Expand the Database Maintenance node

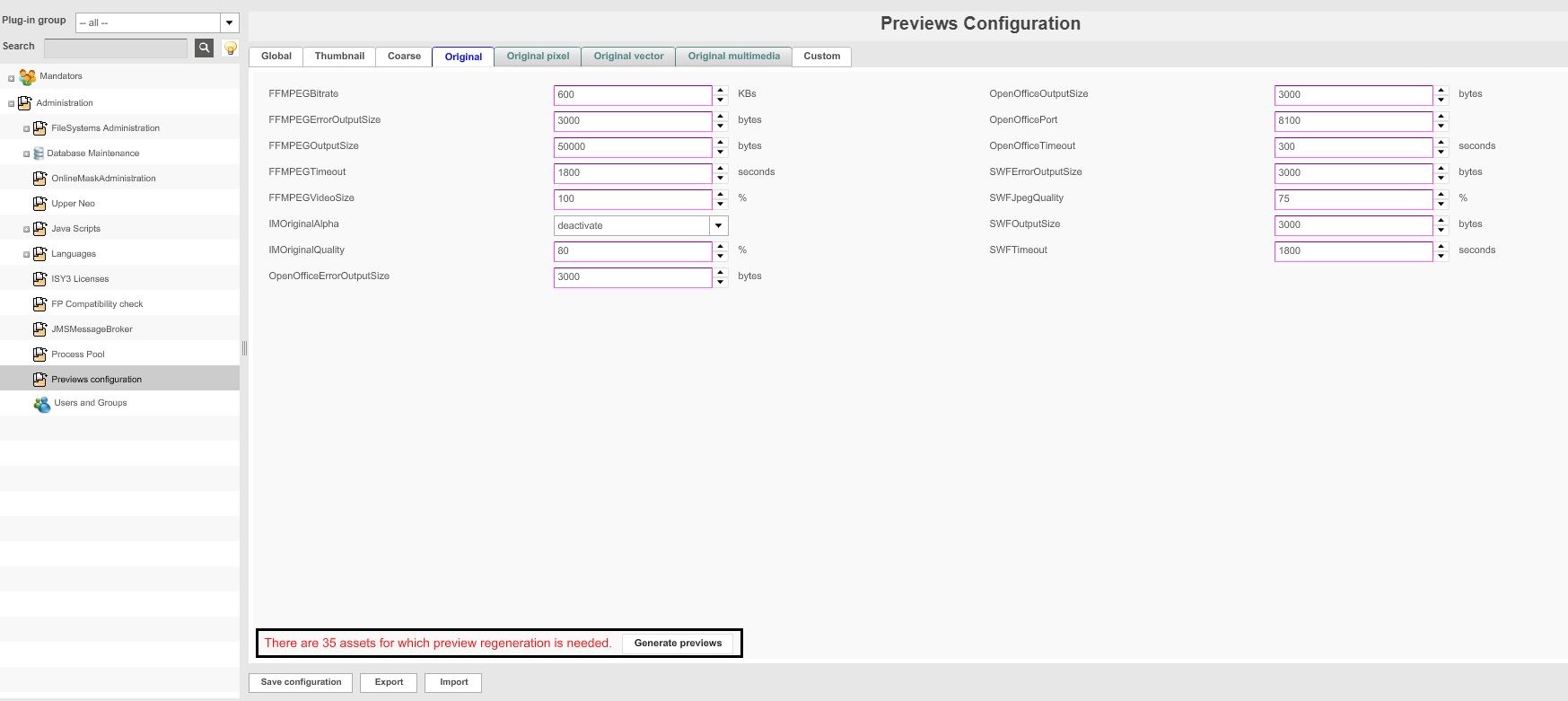click(26, 154)
